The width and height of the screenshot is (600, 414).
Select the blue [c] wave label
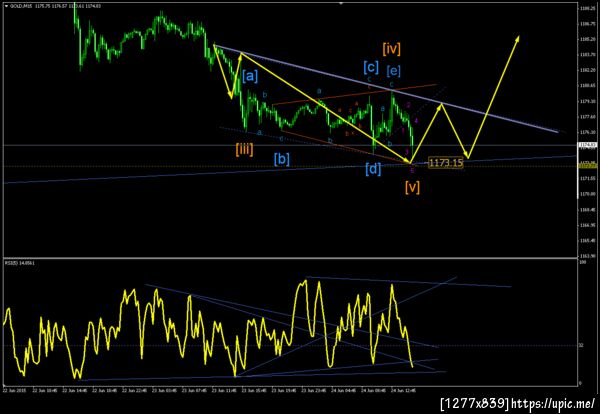pyautogui.click(x=371, y=67)
